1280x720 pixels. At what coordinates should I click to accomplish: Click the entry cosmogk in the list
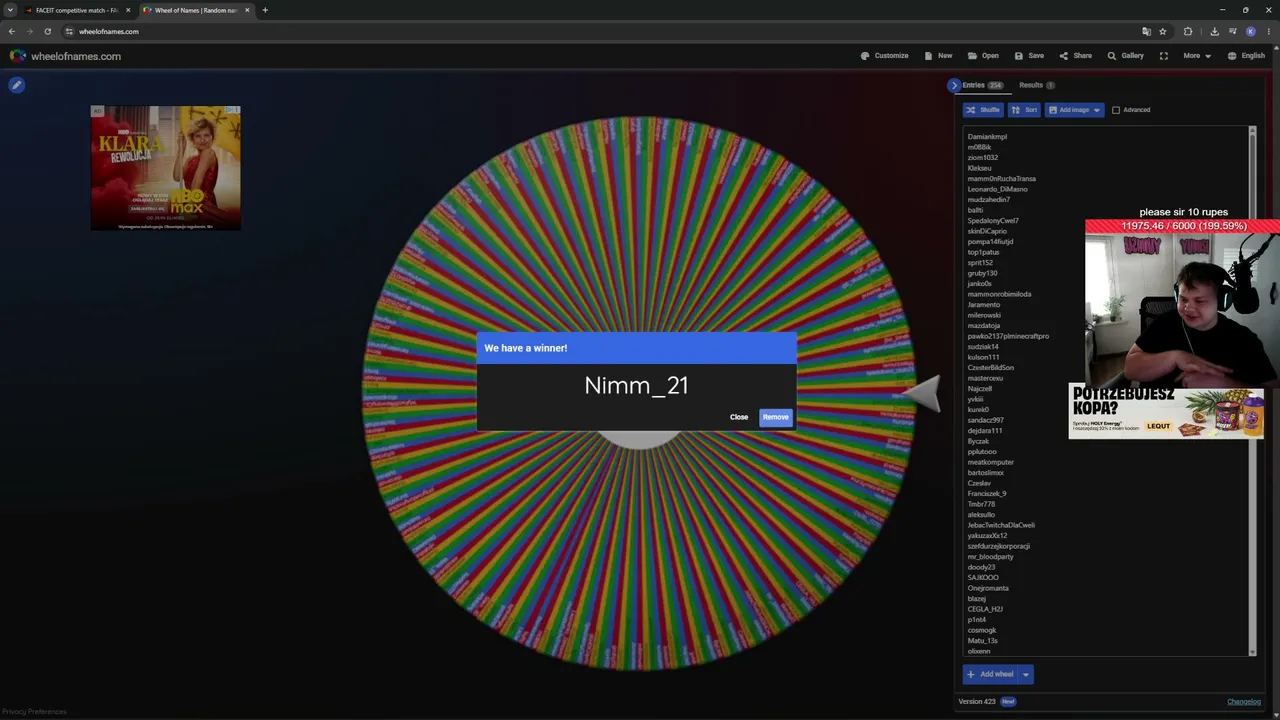[x=982, y=630]
